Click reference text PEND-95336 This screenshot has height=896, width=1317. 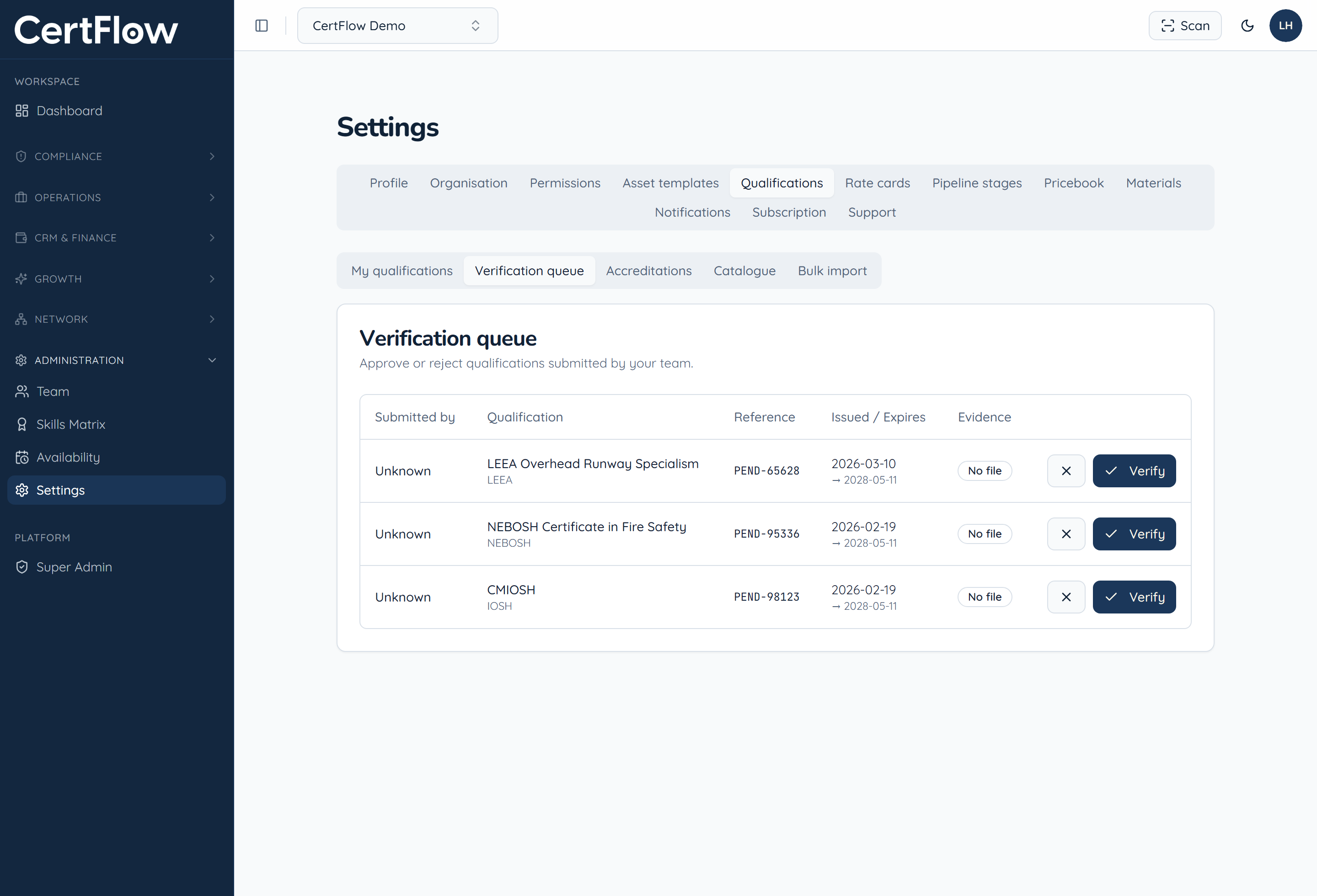767,533
